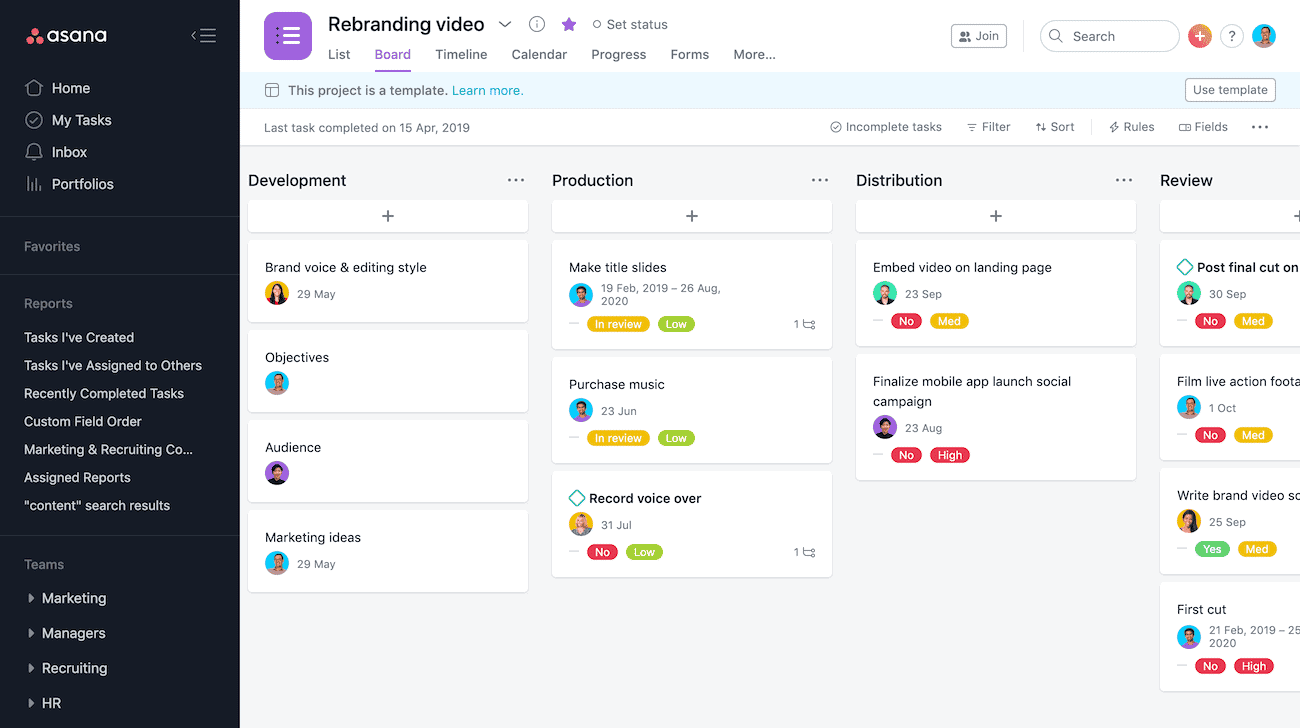Expand the Recruiting team
Viewport: 1300px width, 728px height.
click(31, 668)
